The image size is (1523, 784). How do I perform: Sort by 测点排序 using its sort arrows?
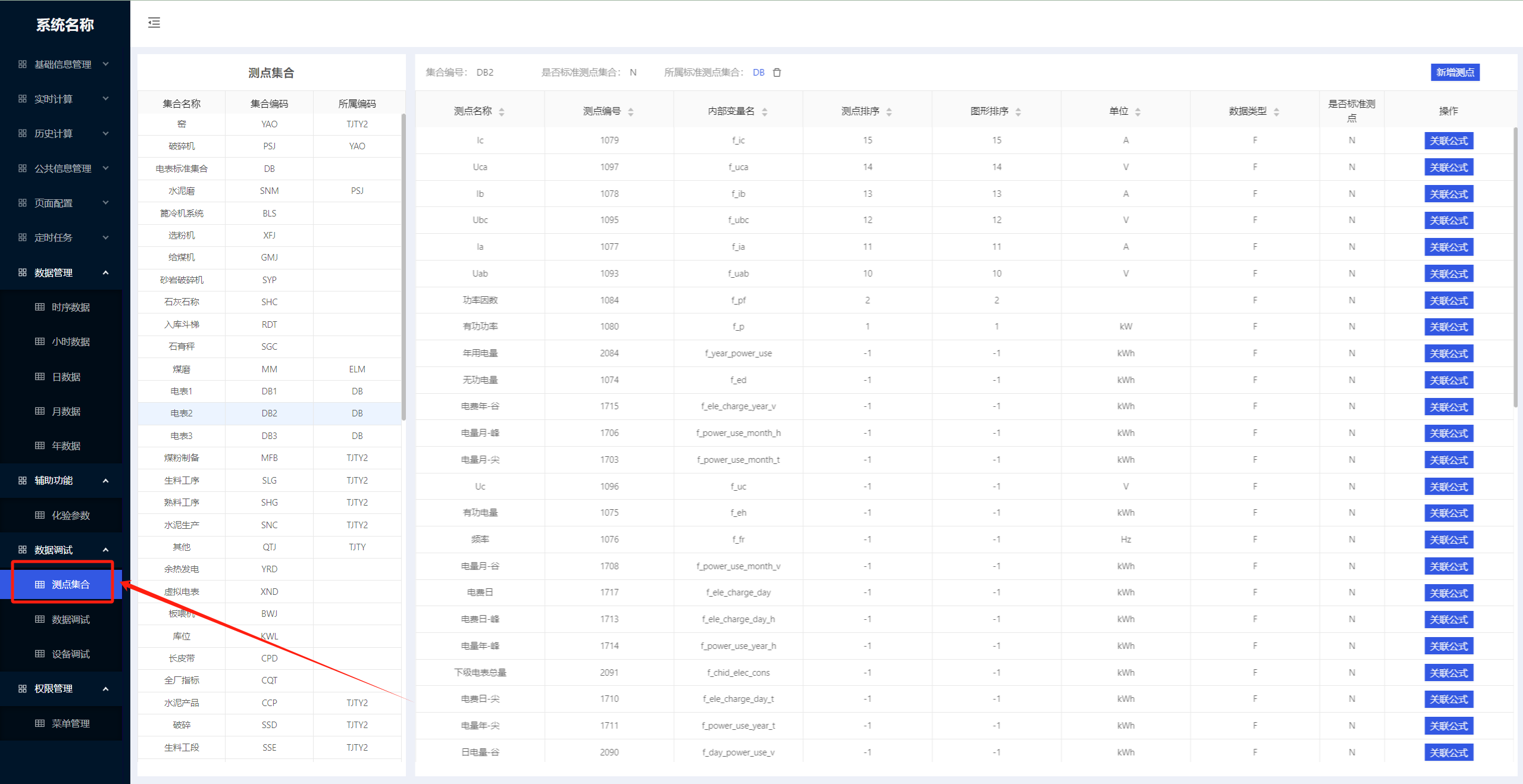889,112
